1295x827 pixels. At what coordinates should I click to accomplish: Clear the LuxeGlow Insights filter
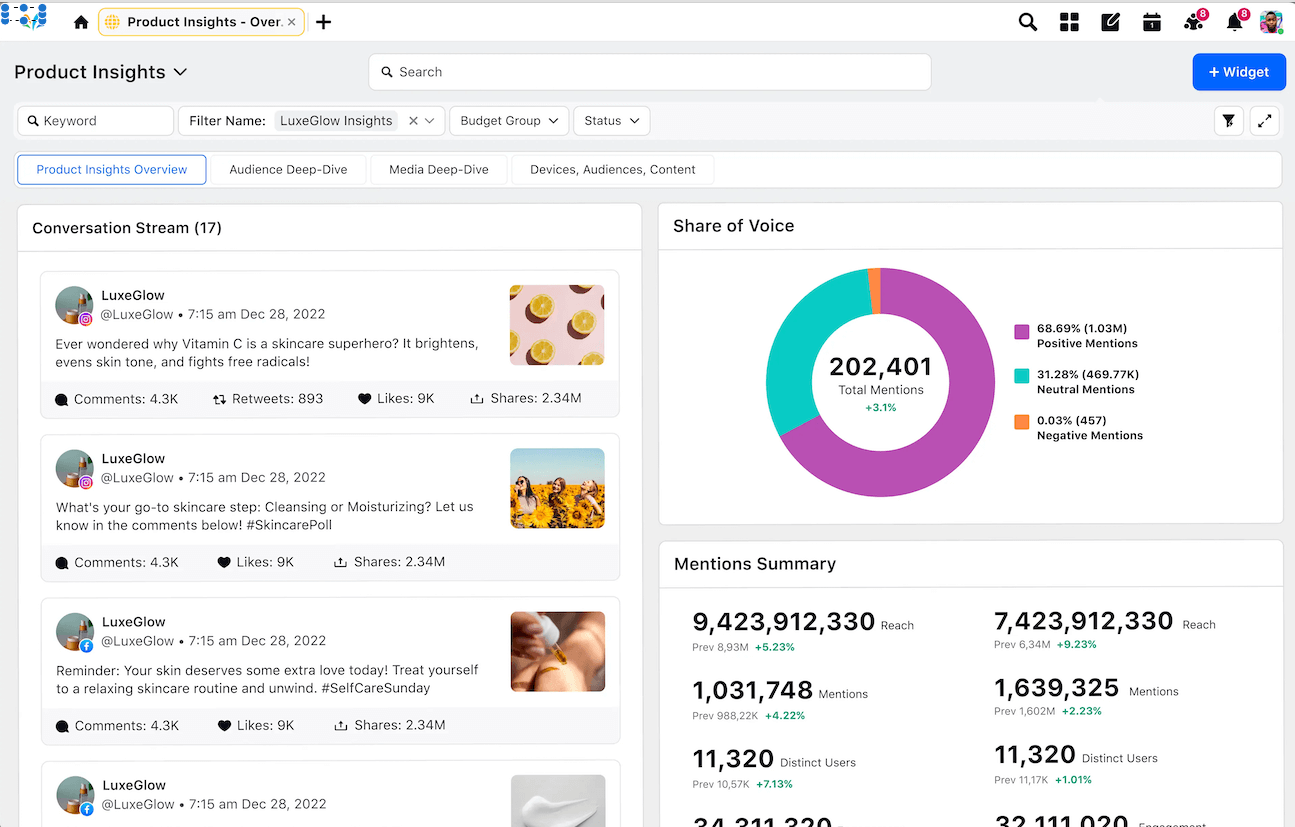[x=413, y=121]
